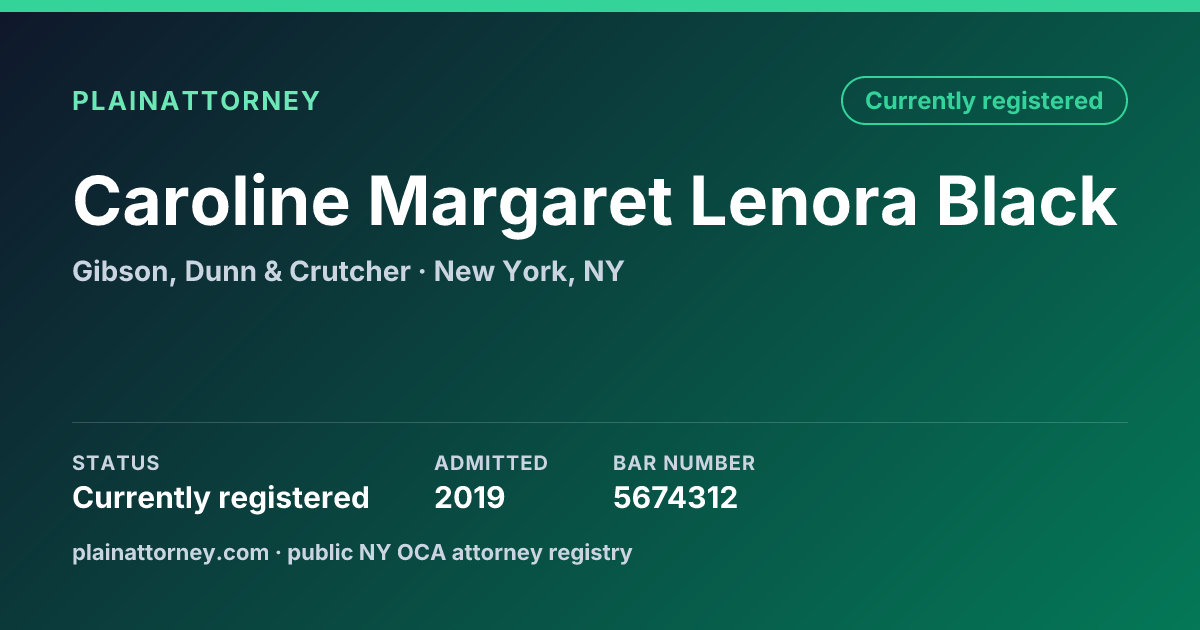This screenshot has width=1200, height=630.
Task: Click the STATUS field label
Action: (x=116, y=463)
